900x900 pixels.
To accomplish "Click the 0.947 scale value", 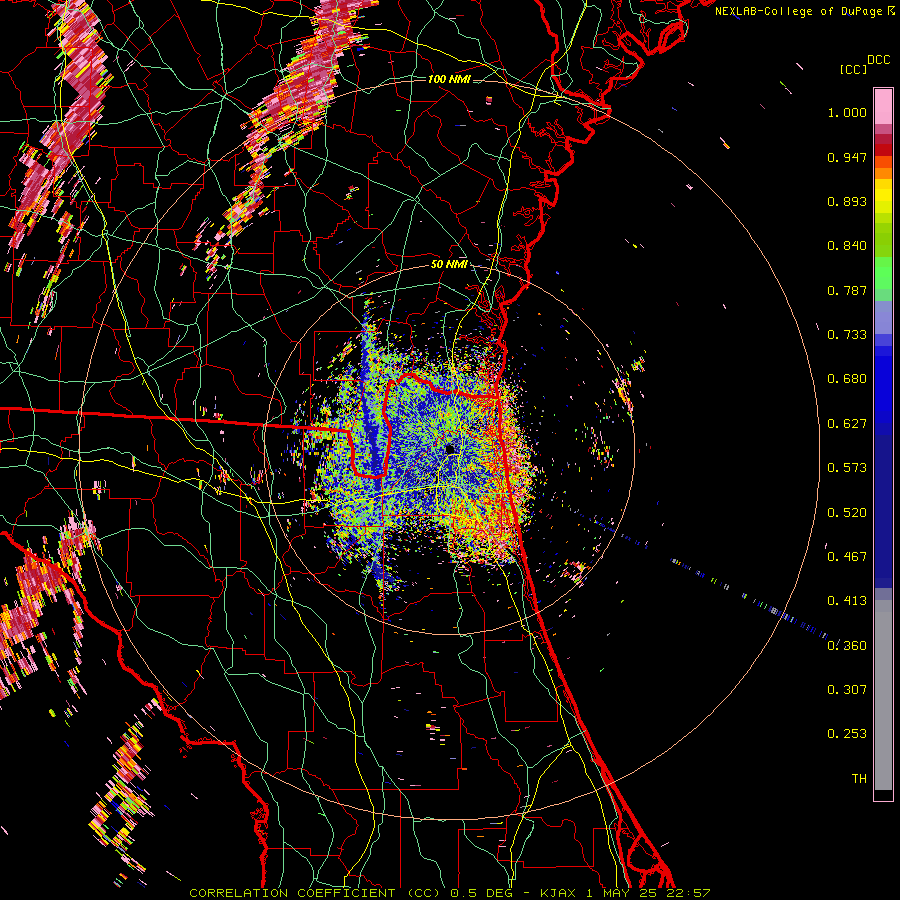I will (x=847, y=157).
